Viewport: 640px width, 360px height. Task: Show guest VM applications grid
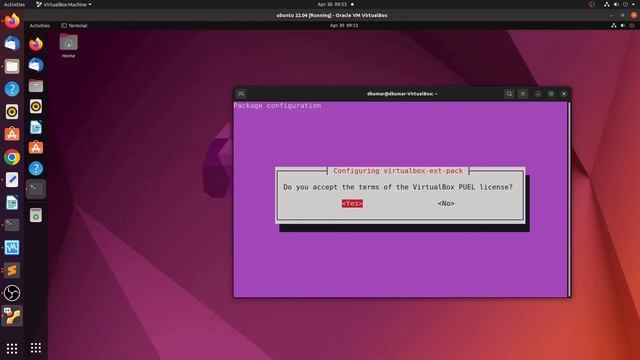(x=36, y=347)
